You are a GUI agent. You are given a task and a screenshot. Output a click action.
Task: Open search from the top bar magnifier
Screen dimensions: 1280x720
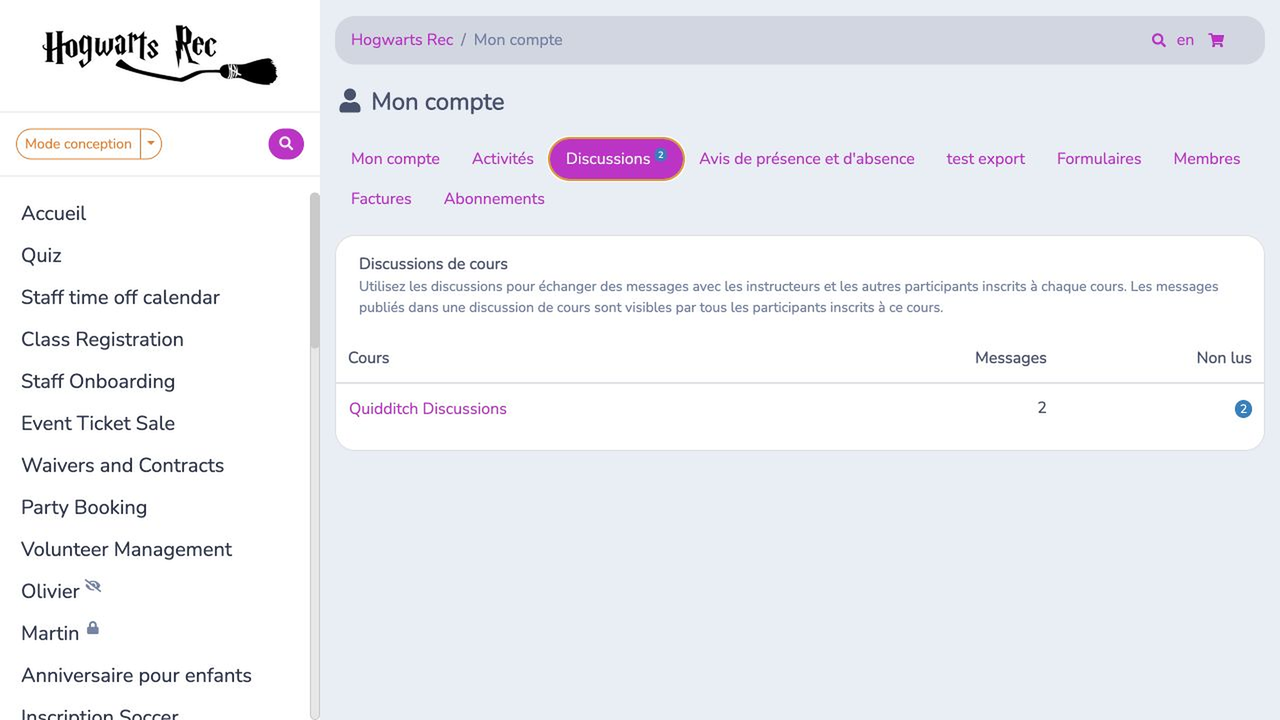click(1158, 41)
